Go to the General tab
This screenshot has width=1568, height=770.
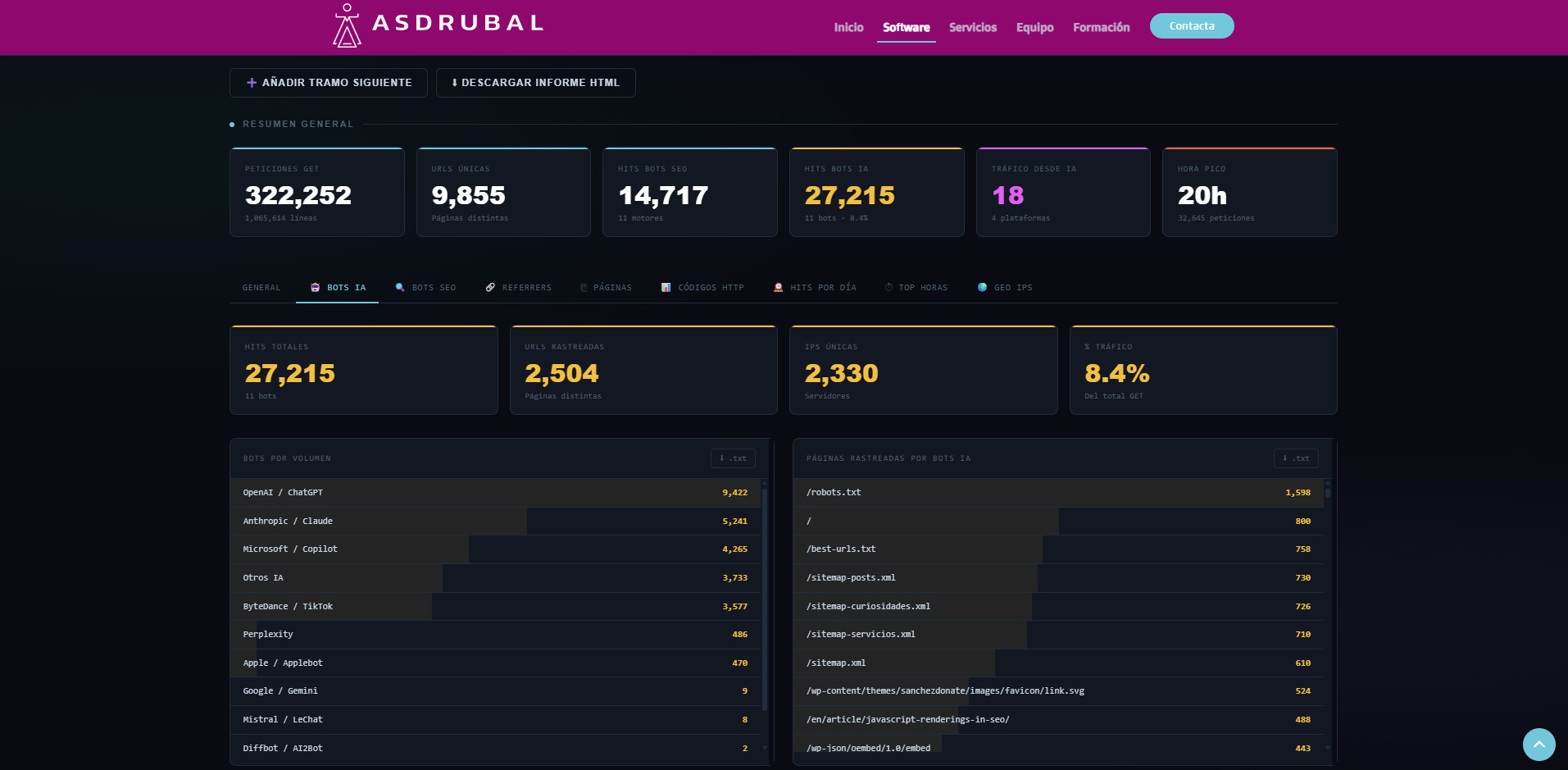[x=261, y=288]
